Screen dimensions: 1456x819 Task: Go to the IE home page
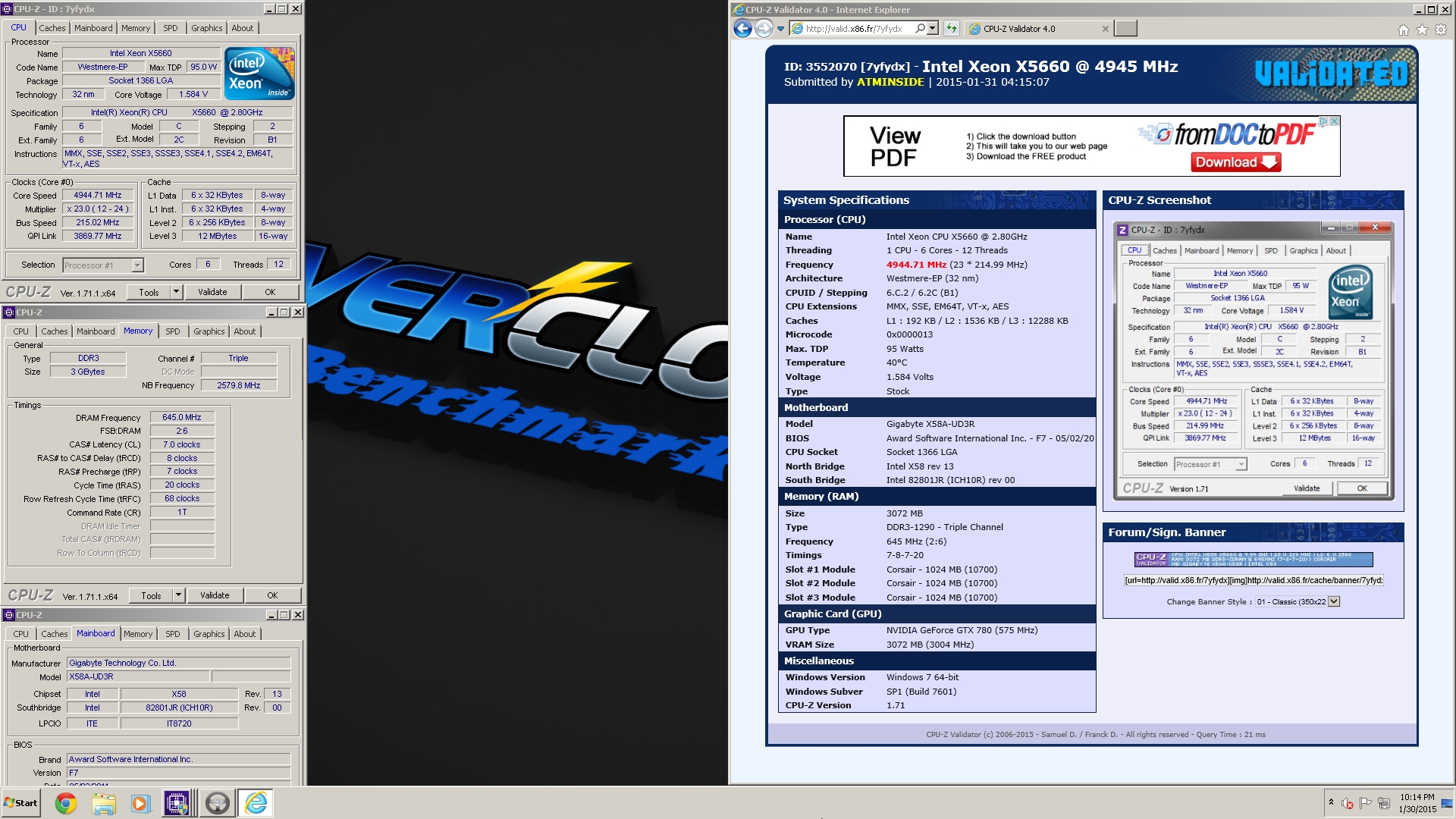click(1403, 30)
